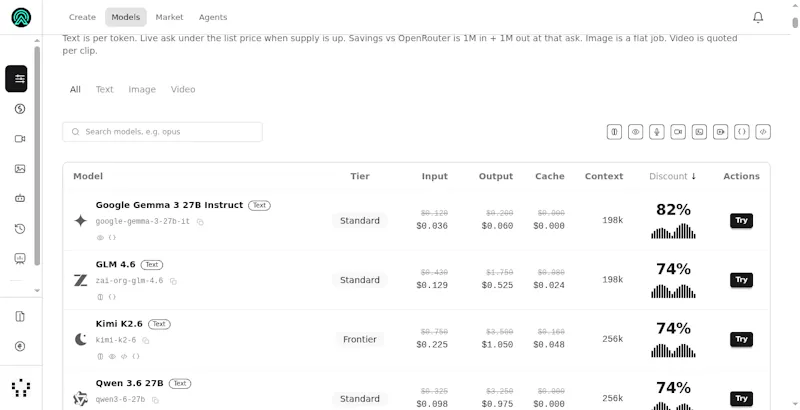The height and width of the screenshot is (410, 800).
Task: Click the eye capability icon under Kimi K2.6
Action: pos(112,356)
